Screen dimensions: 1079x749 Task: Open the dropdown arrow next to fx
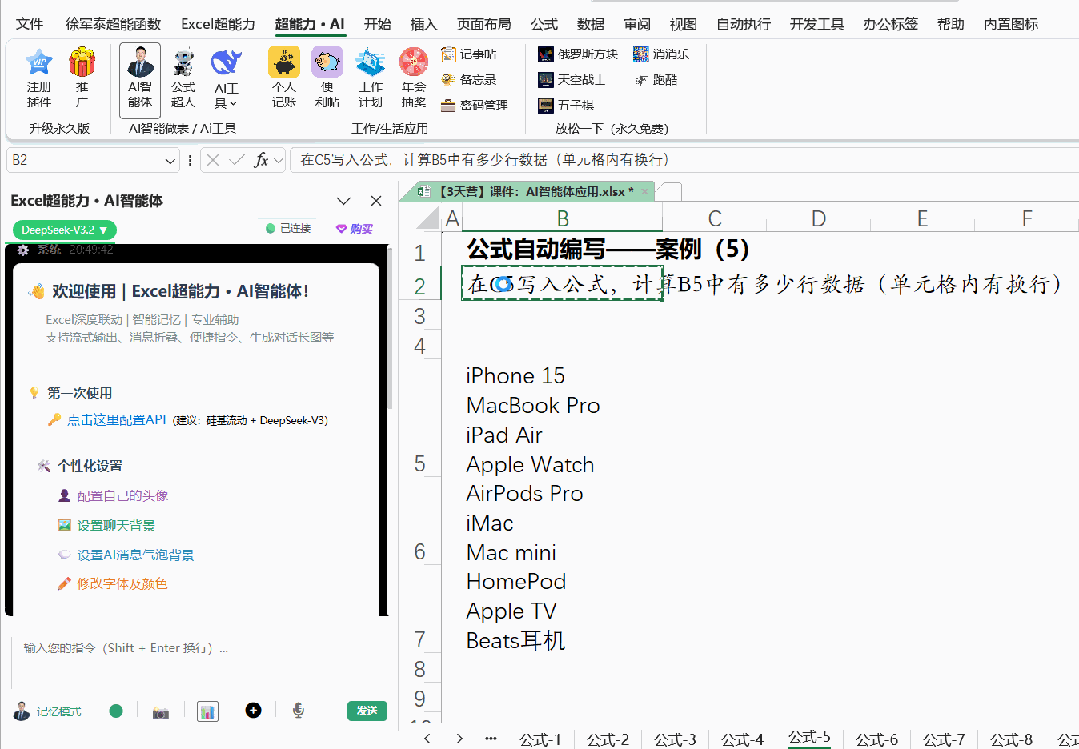(x=278, y=160)
